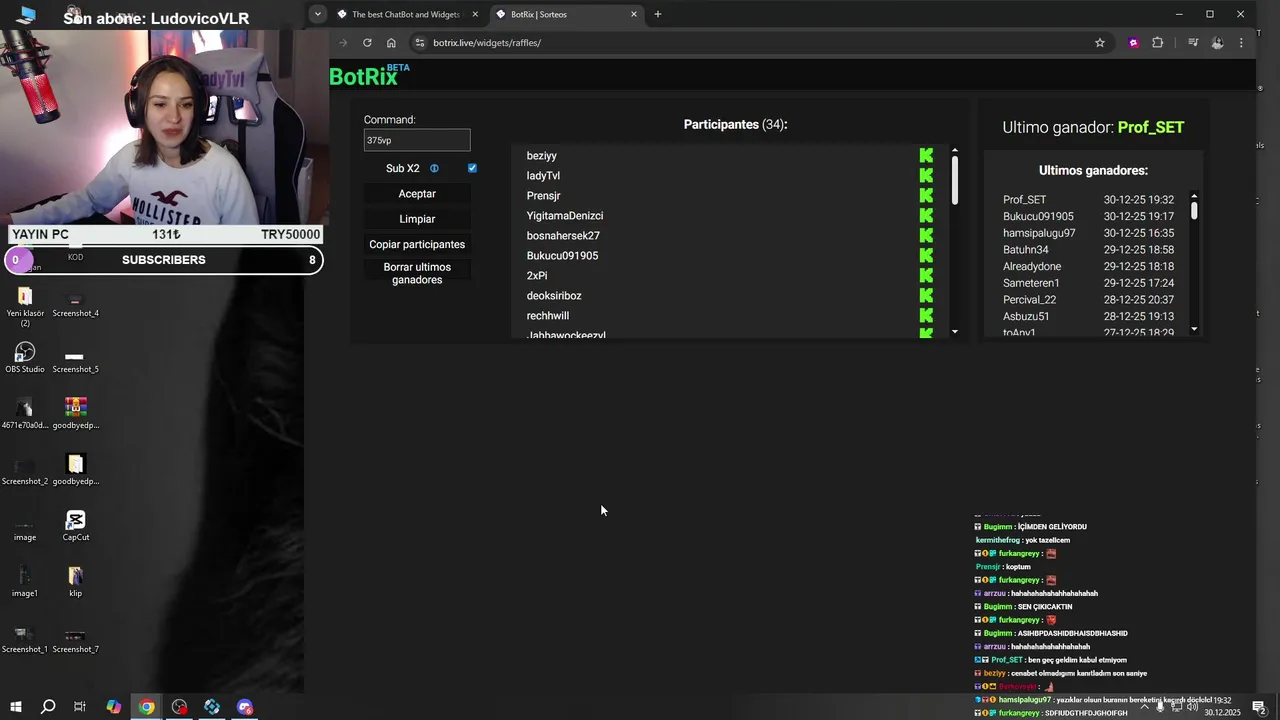
Task: Open a new browser tab
Action: pyautogui.click(x=658, y=14)
